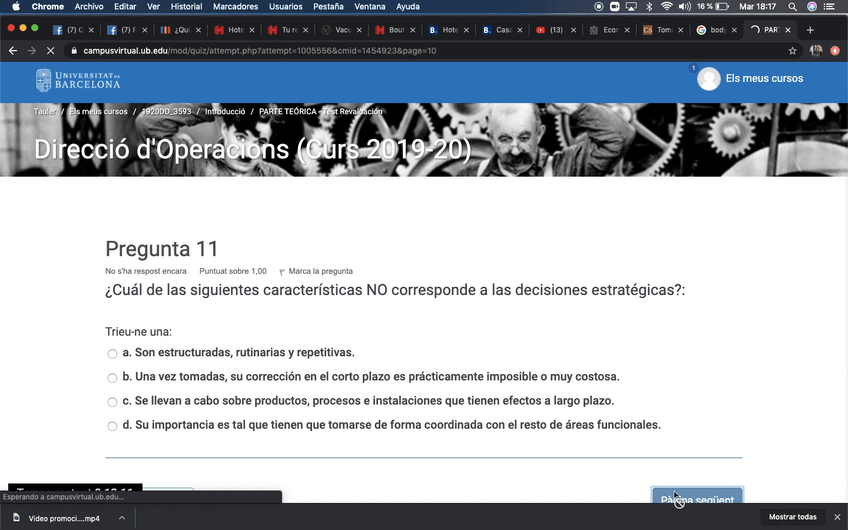Click the battery status indicator

click(713, 6)
